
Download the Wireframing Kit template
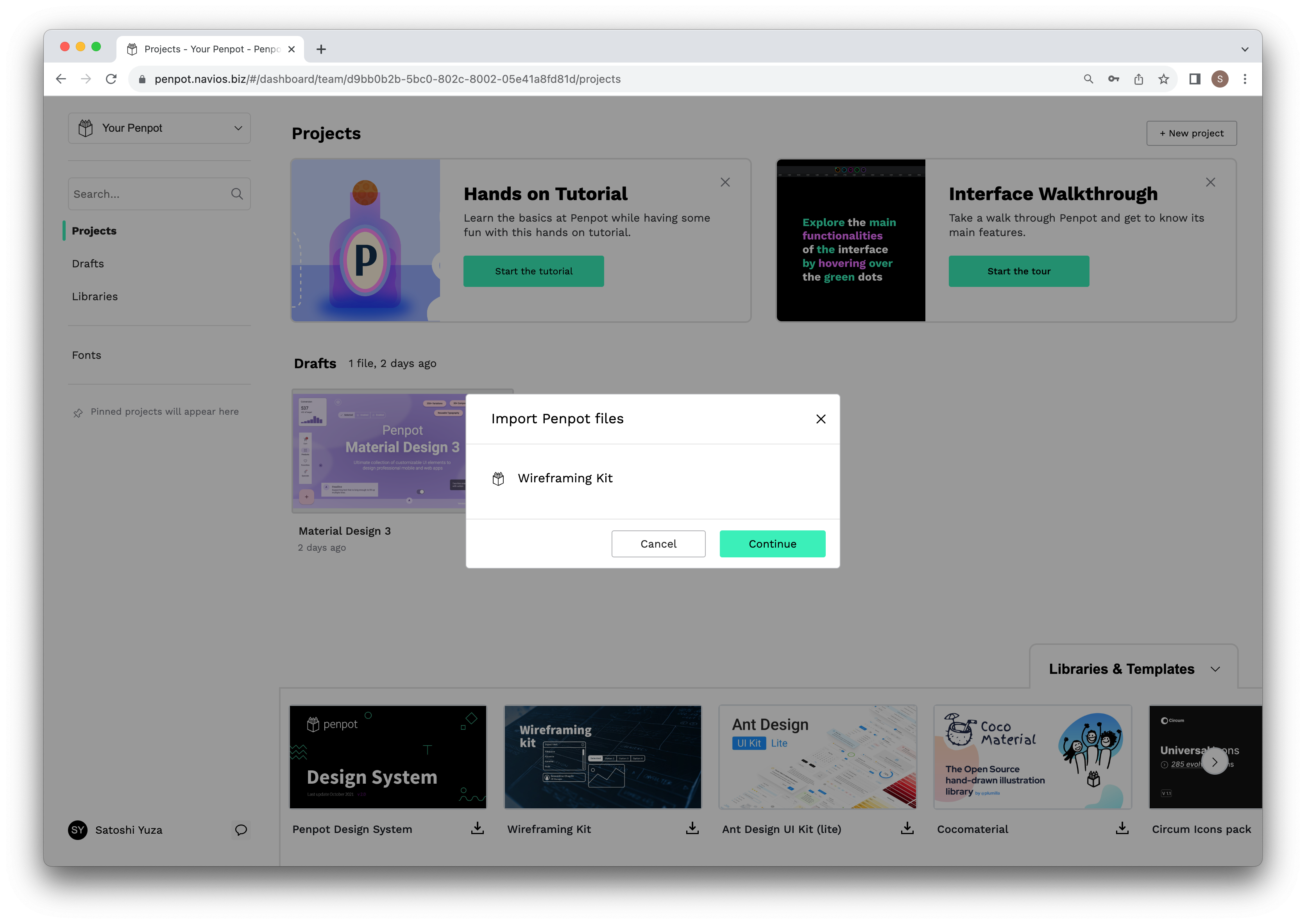pyautogui.click(x=692, y=828)
